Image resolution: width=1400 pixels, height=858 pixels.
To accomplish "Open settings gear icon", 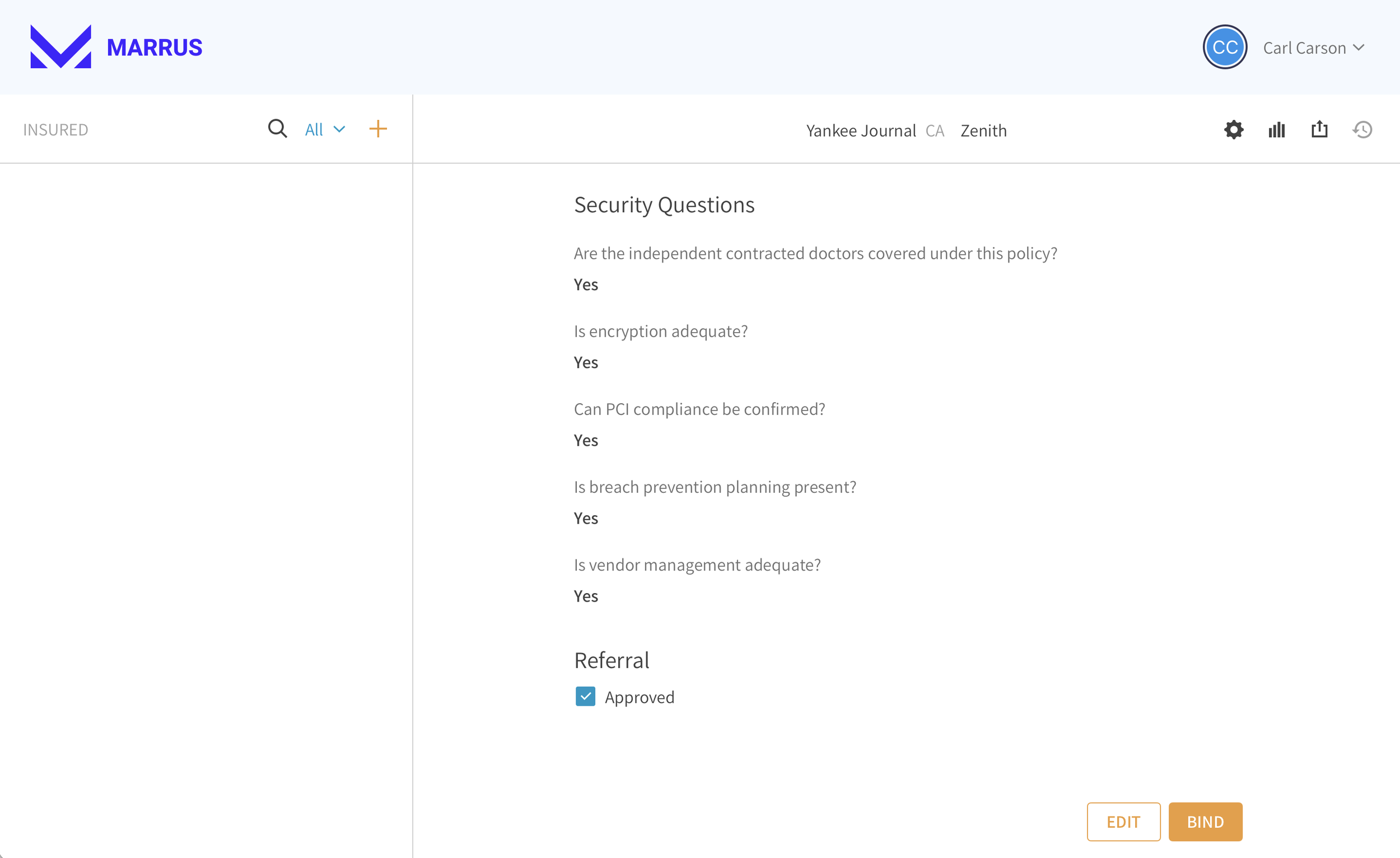I will click(1234, 130).
